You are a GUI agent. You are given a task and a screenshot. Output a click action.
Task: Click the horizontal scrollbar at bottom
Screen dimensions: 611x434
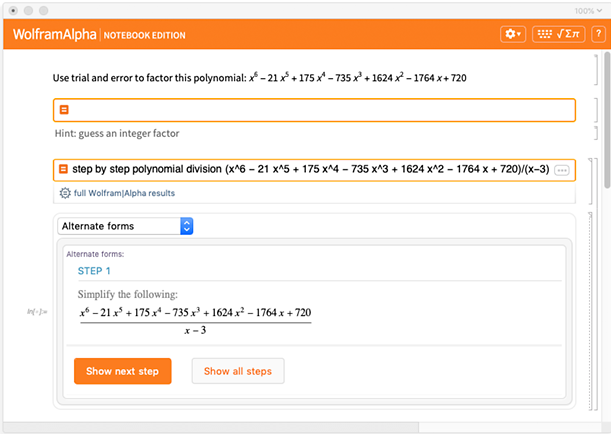coord(211,427)
